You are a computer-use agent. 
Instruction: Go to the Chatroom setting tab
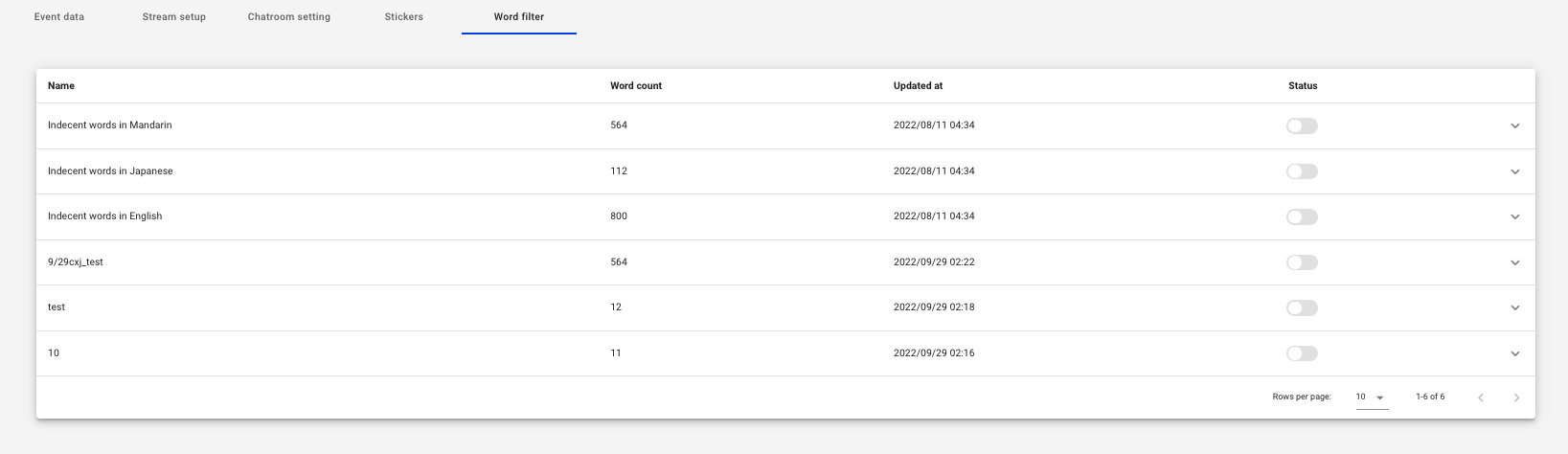click(x=288, y=17)
